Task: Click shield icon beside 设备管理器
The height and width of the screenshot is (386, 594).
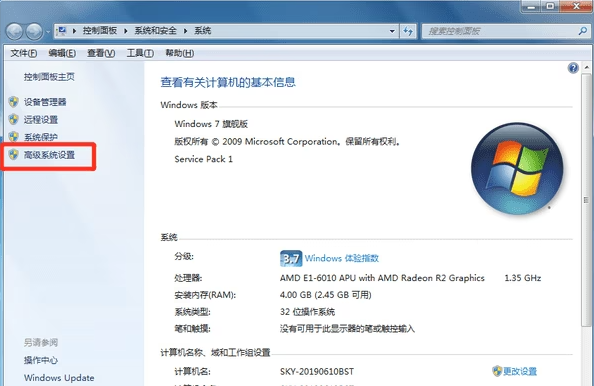Action: [x=14, y=102]
